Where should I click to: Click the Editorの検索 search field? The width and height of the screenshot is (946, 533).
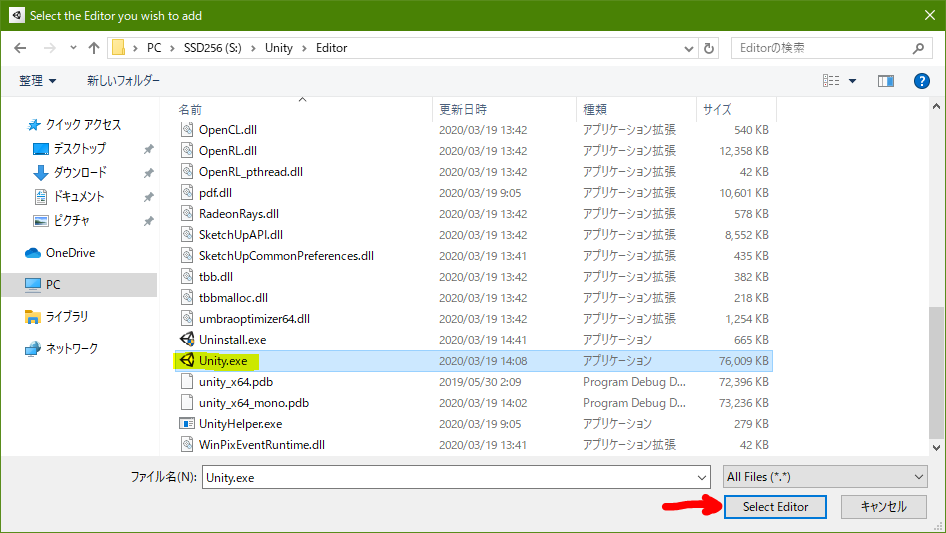click(821, 48)
